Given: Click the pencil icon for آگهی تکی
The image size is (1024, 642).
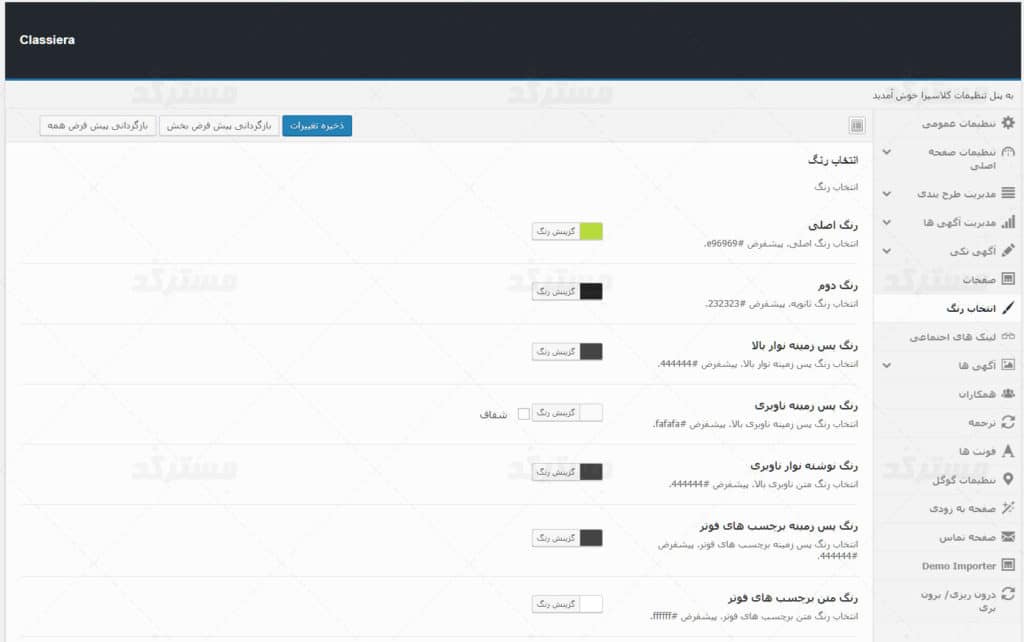Looking at the screenshot, I should pos(1008,250).
